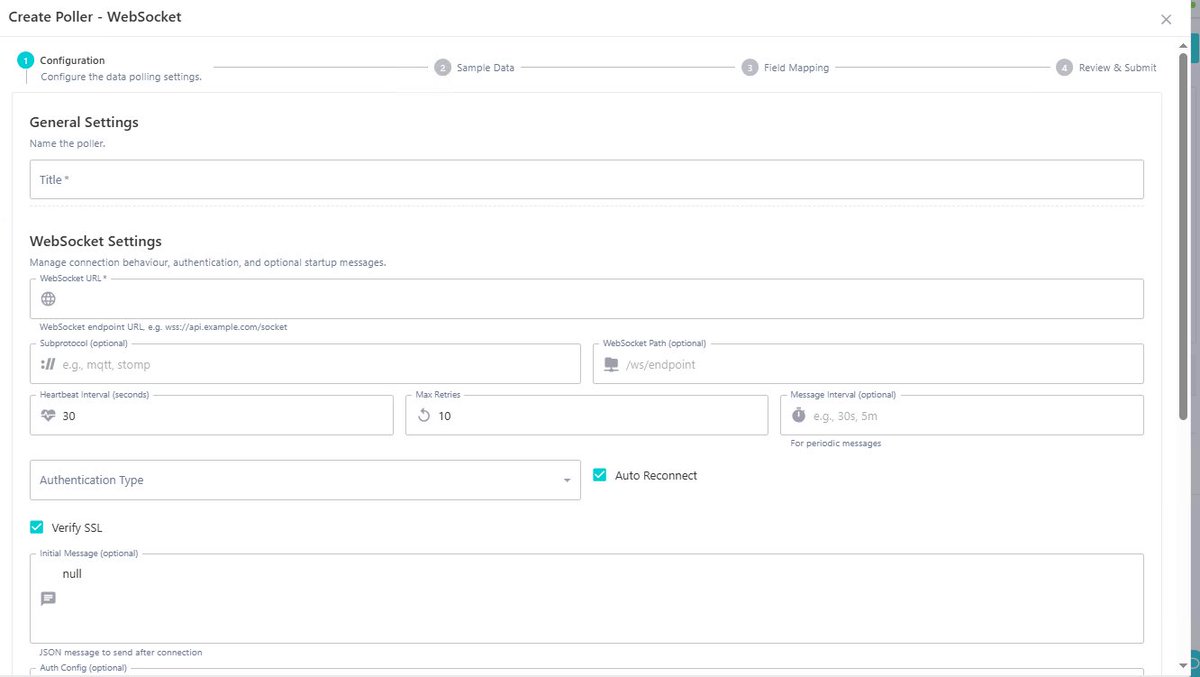The height and width of the screenshot is (677, 1200).
Task: Click the 'Name the poller.' description
Action: click(x=67, y=144)
